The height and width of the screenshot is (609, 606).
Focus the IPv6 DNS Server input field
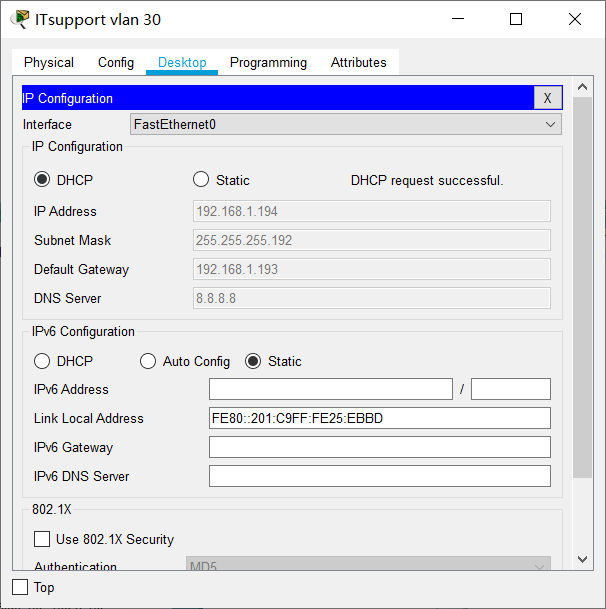pyautogui.click(x=380, y=476)
